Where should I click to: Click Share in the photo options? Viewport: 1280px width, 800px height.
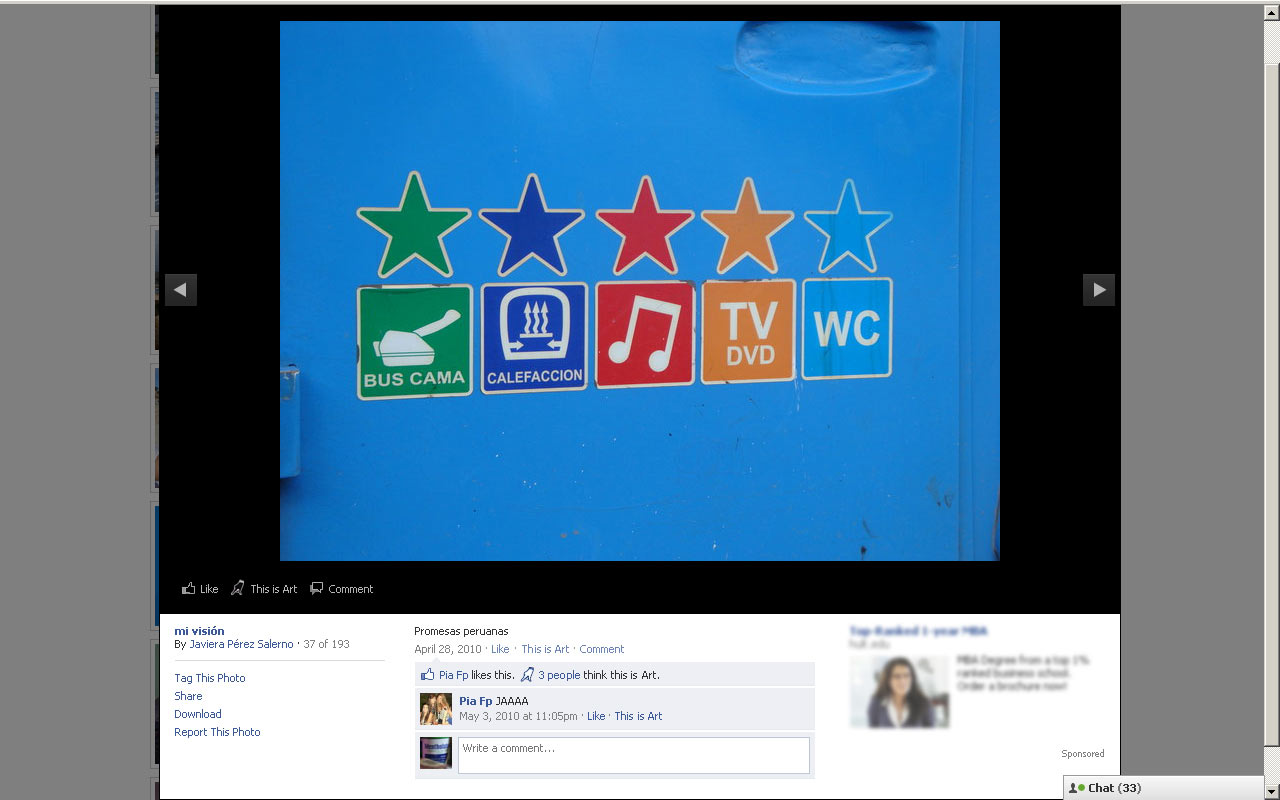[x=188, y=696]
